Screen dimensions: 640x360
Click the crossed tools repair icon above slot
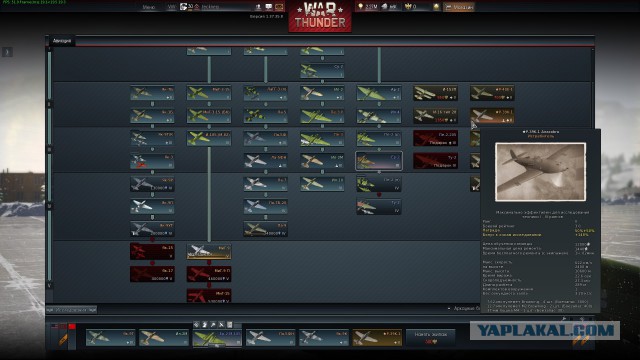tap(221, 325)
